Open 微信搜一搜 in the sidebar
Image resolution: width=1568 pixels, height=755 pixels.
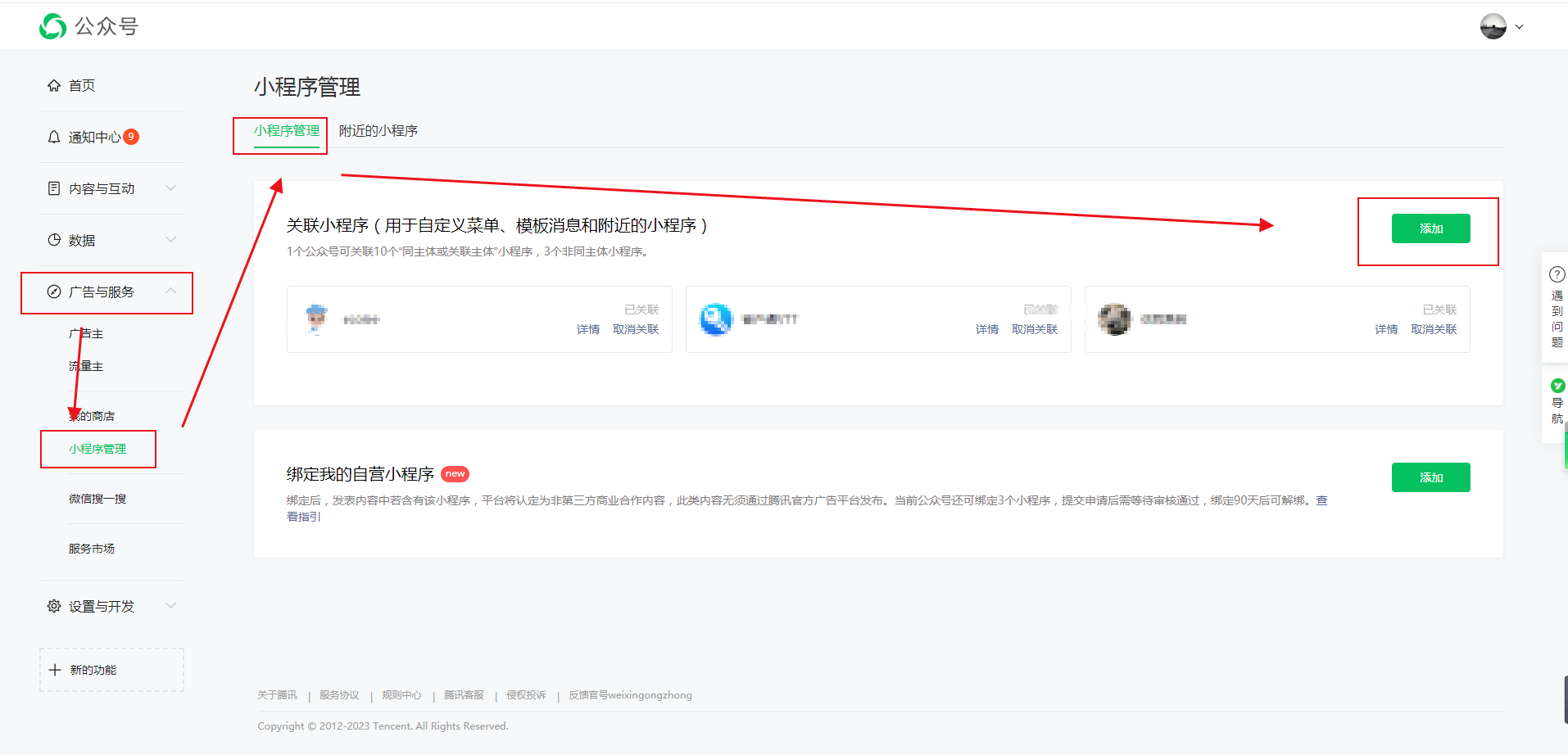97,499
